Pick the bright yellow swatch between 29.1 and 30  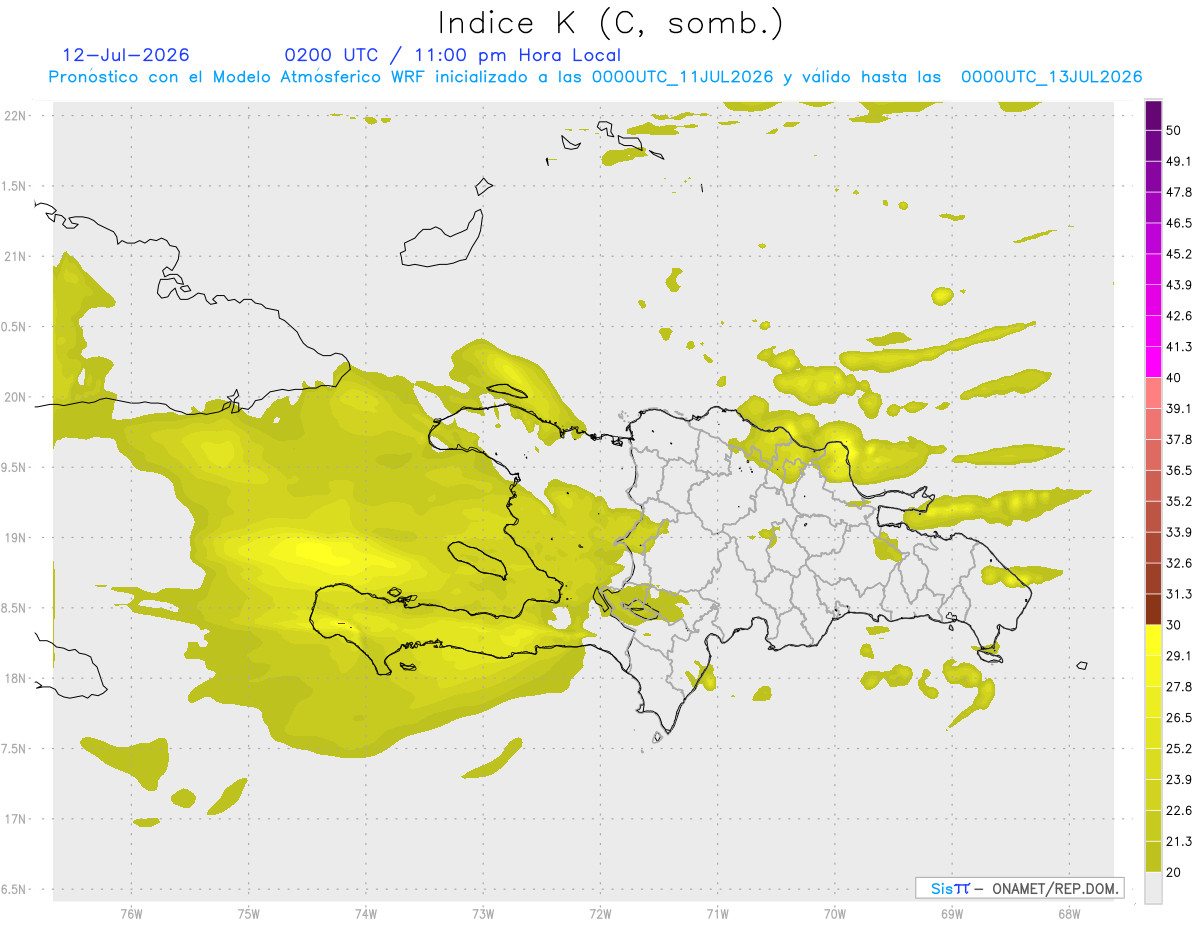coord(1153,640)
